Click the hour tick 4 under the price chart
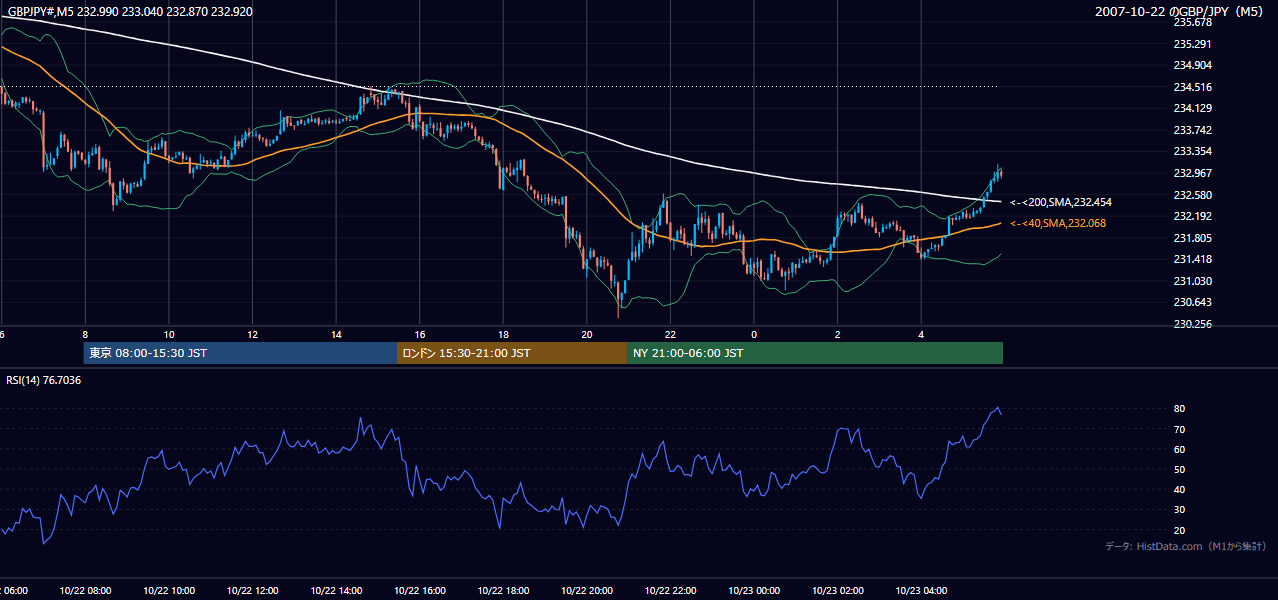 [922, 334]
